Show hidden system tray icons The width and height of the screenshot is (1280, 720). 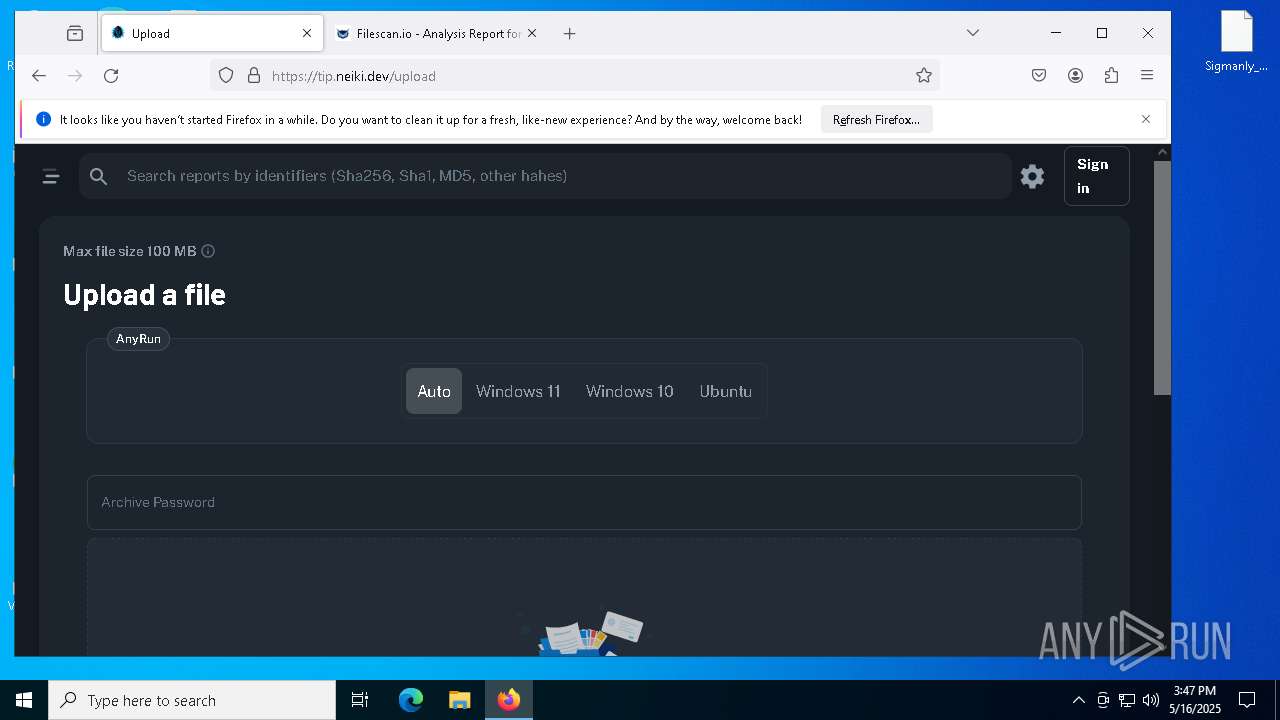(x=1078, y=700)
